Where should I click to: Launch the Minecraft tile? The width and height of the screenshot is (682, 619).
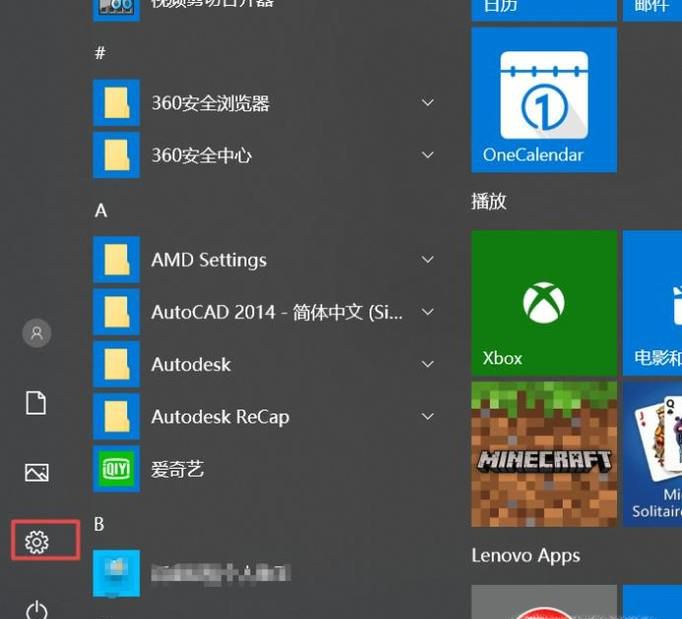pyautogui.click(x=544, y=454)
